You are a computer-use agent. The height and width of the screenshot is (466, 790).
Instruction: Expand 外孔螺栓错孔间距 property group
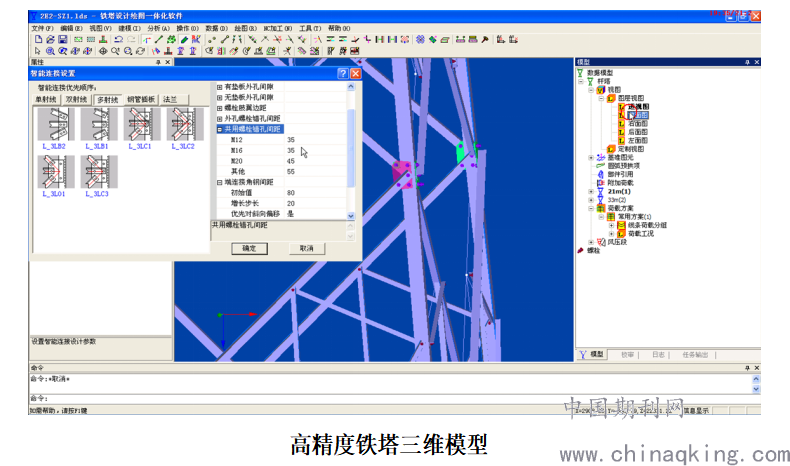point(220,118)
